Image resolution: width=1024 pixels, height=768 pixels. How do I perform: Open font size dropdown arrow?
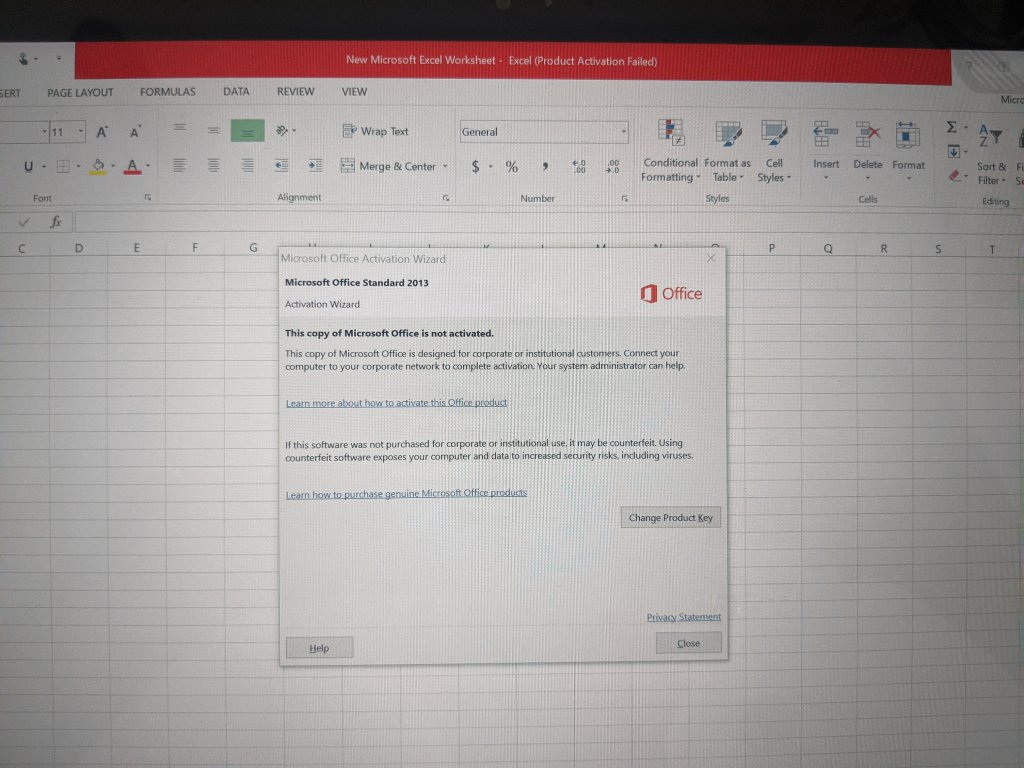(x=81, y=132)
